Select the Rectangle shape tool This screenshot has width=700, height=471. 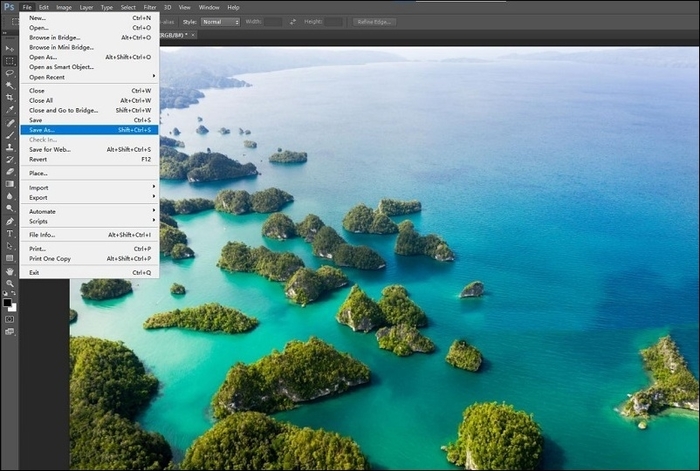(x=9, y=258)
